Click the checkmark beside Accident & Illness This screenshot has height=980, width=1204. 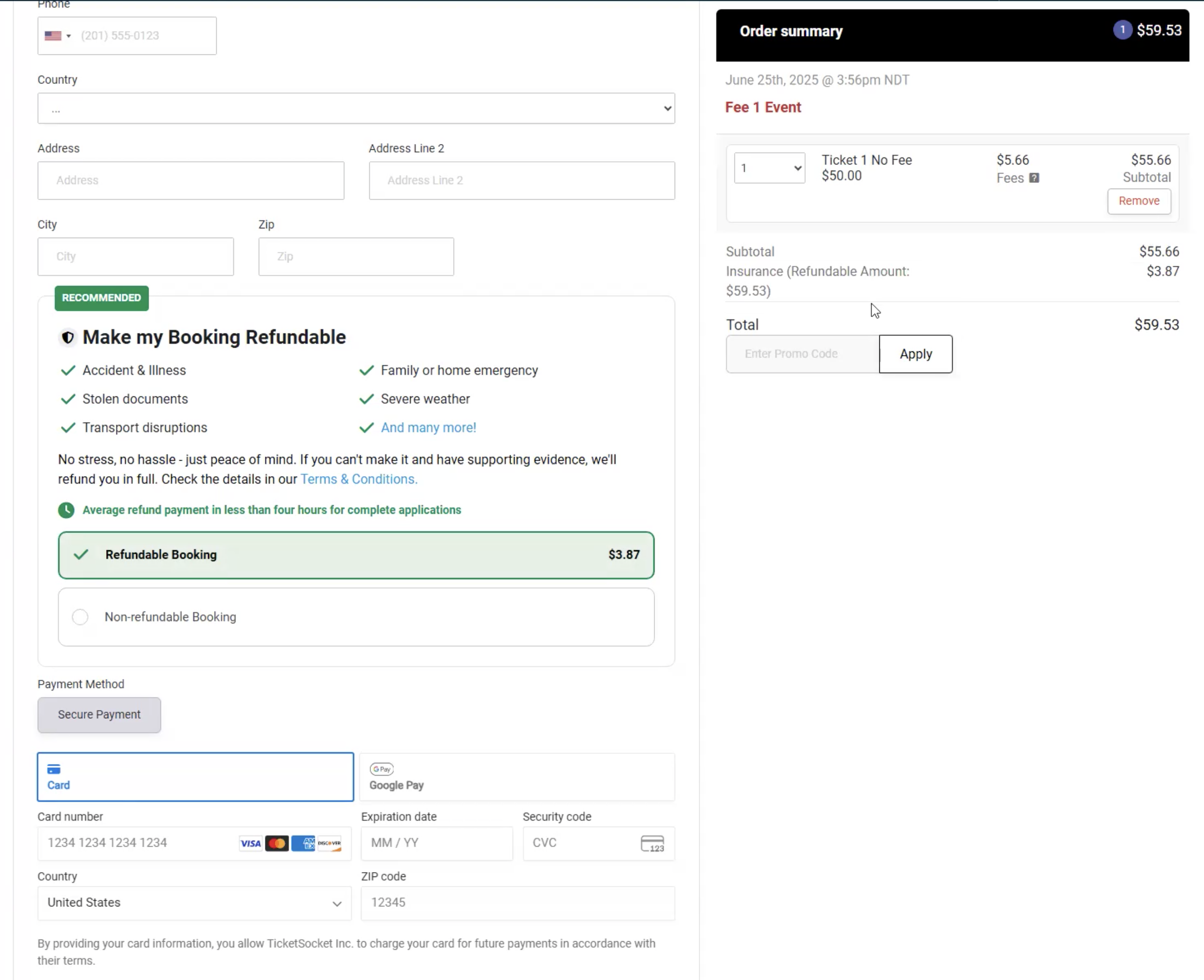pos(68,371)
